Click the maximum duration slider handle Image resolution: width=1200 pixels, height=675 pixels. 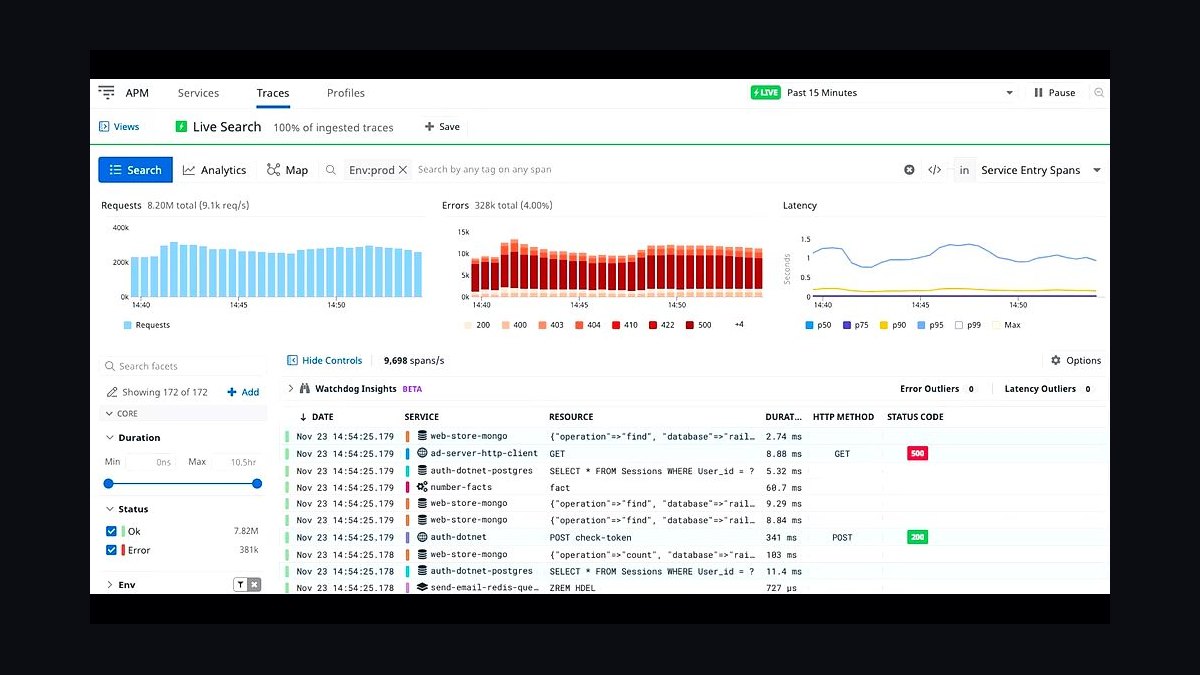(257, 484)
